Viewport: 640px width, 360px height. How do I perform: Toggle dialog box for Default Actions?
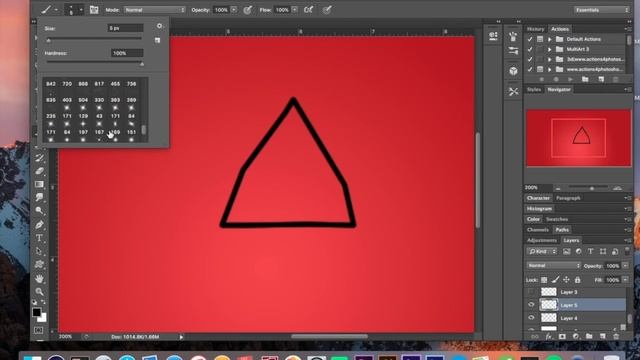(x=540, y=39)
